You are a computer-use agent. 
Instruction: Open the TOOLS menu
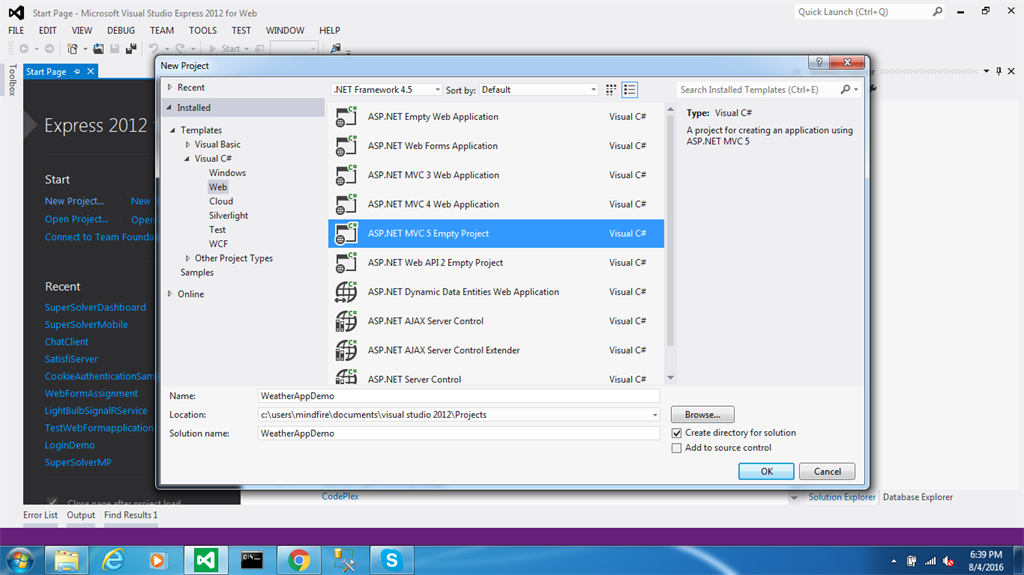pyautogui.click(x=202, y=30)
